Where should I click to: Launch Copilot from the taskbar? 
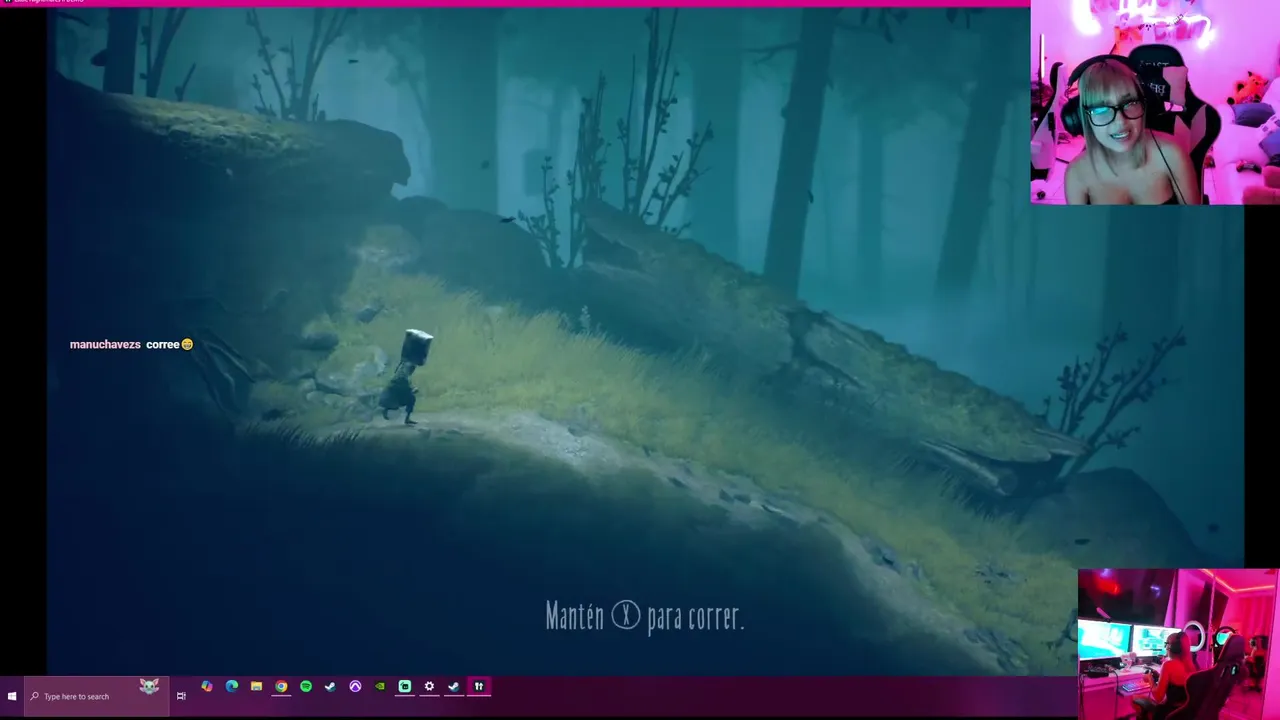tap(207, 686)
